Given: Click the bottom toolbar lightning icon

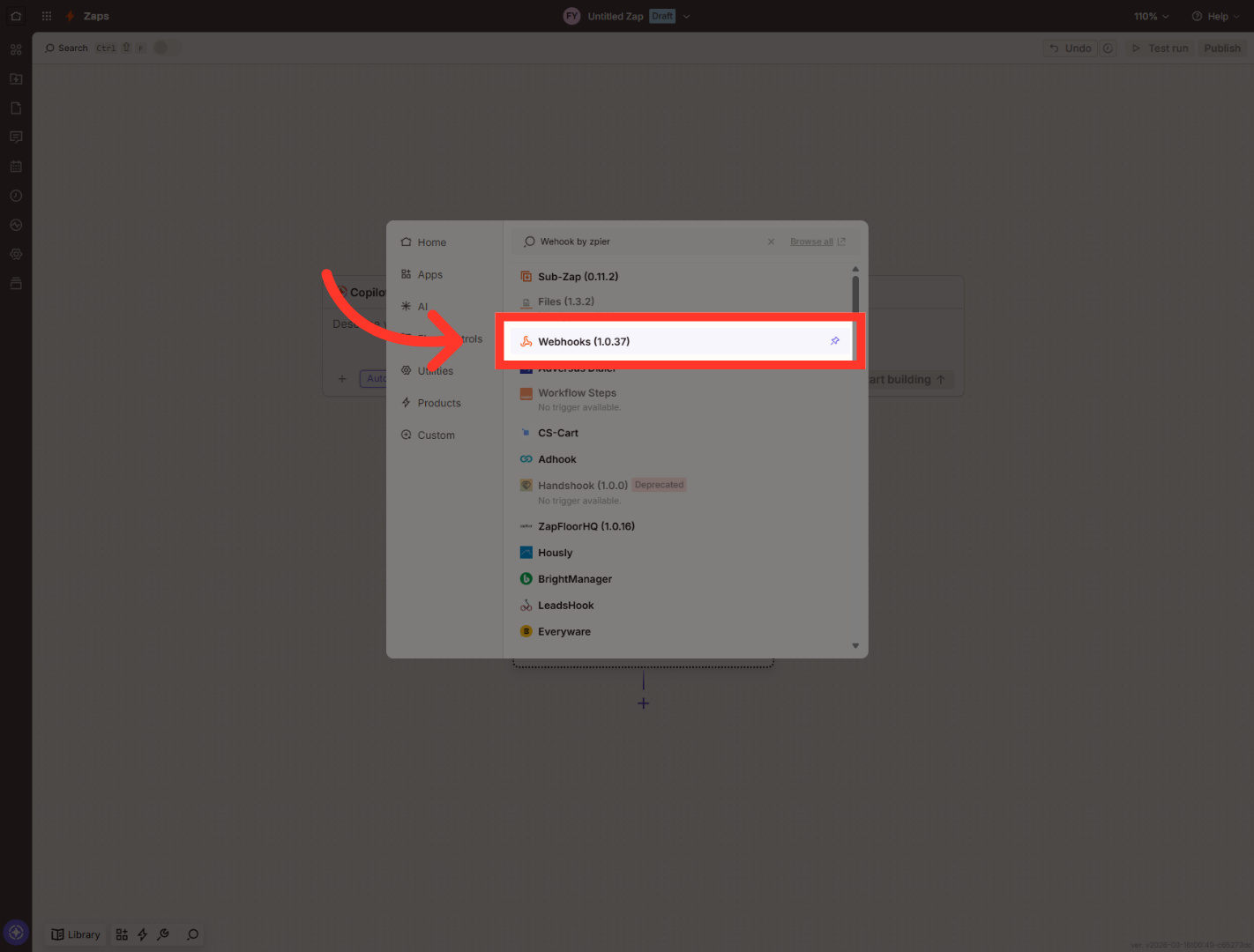Looking at the screenshot, I should (142, 934).
